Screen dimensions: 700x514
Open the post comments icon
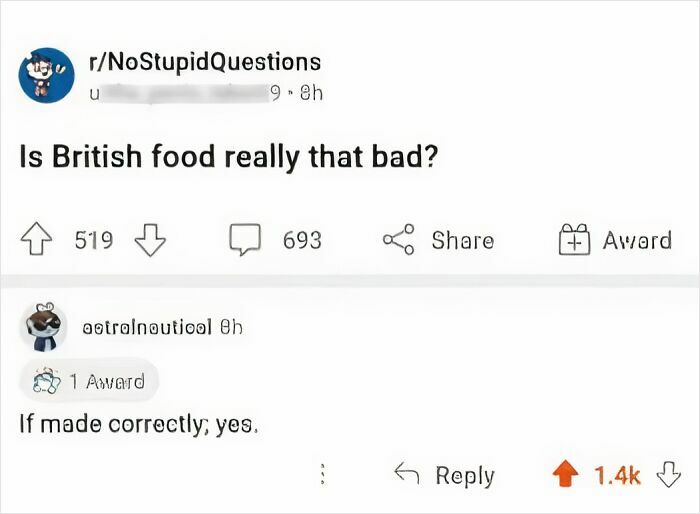244,240
